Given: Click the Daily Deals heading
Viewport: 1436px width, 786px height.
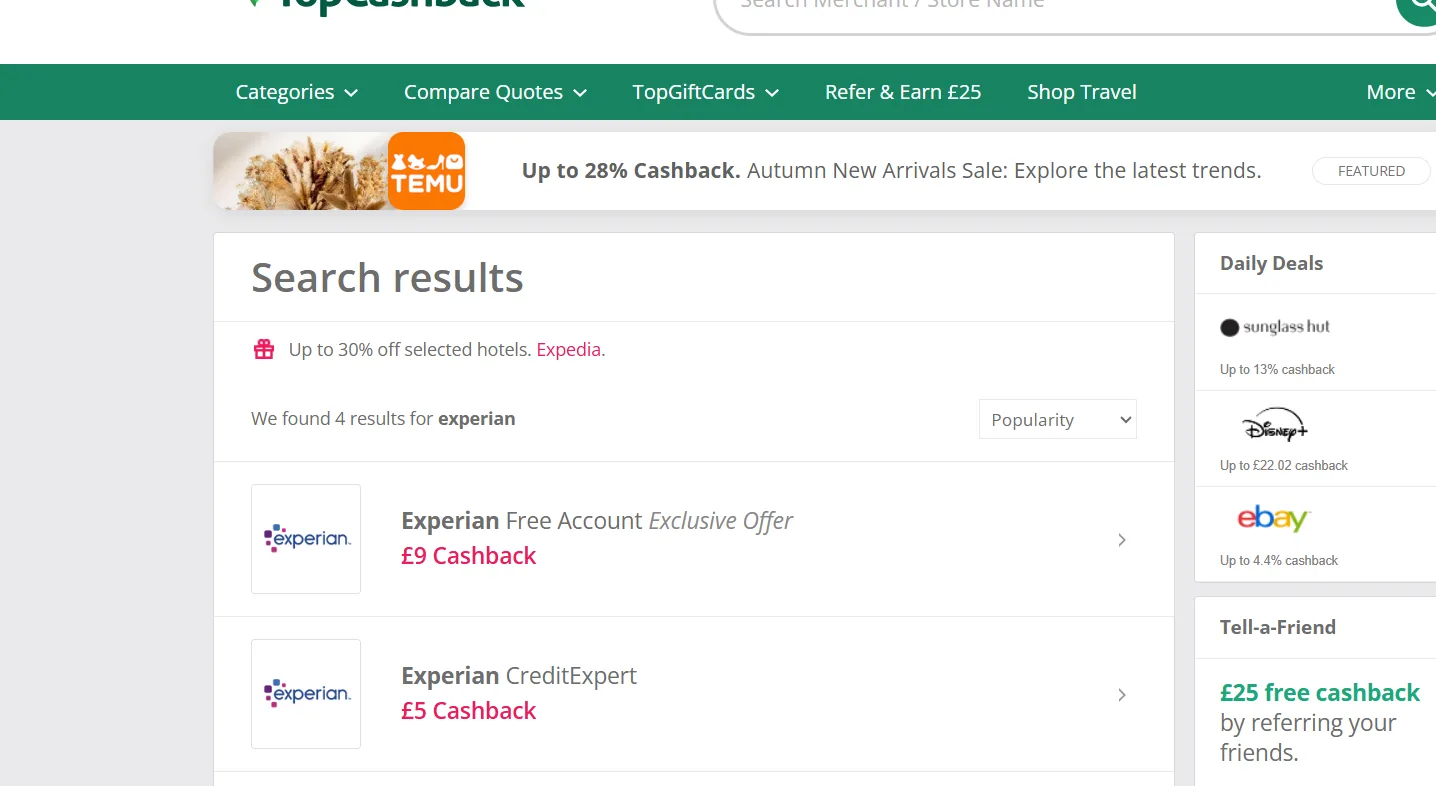Looking at the screenshot, I should pos(1271,264).
